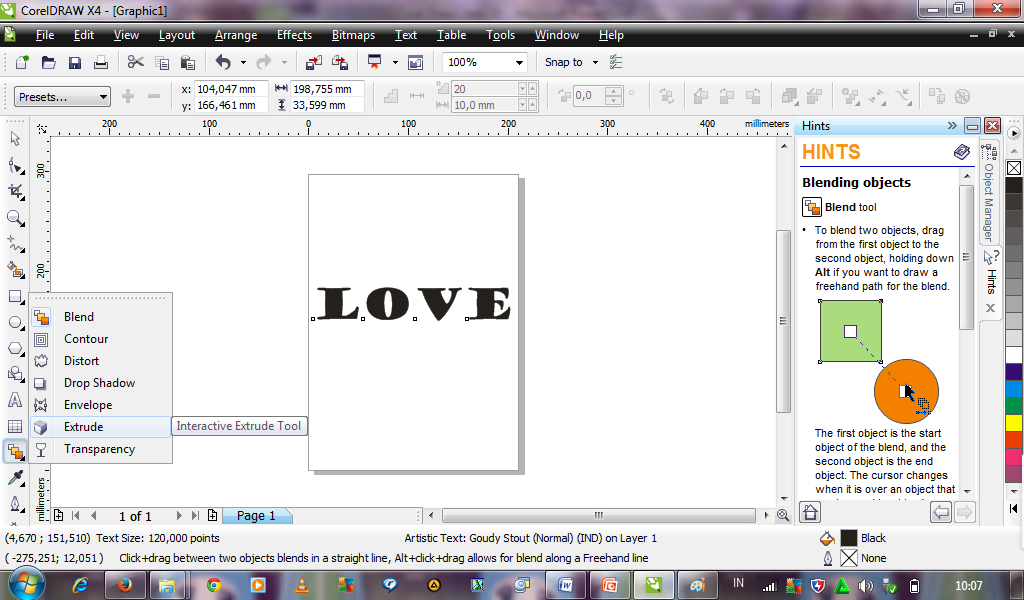Screen dimensions: 1024x600
Task: Open the Presets dropdown
Action: coord(62,97)
